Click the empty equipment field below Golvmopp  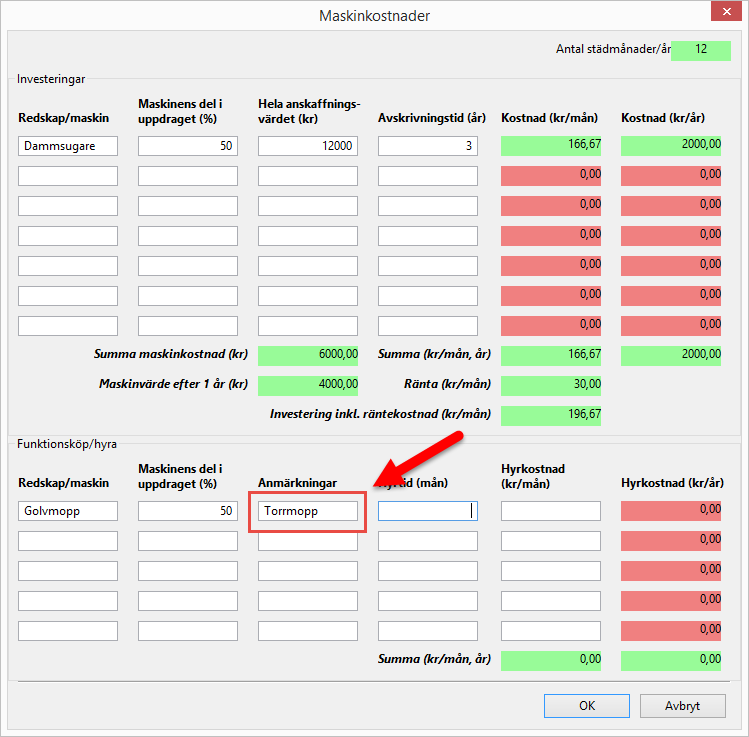pyautogui.click(x=68, y=541)
